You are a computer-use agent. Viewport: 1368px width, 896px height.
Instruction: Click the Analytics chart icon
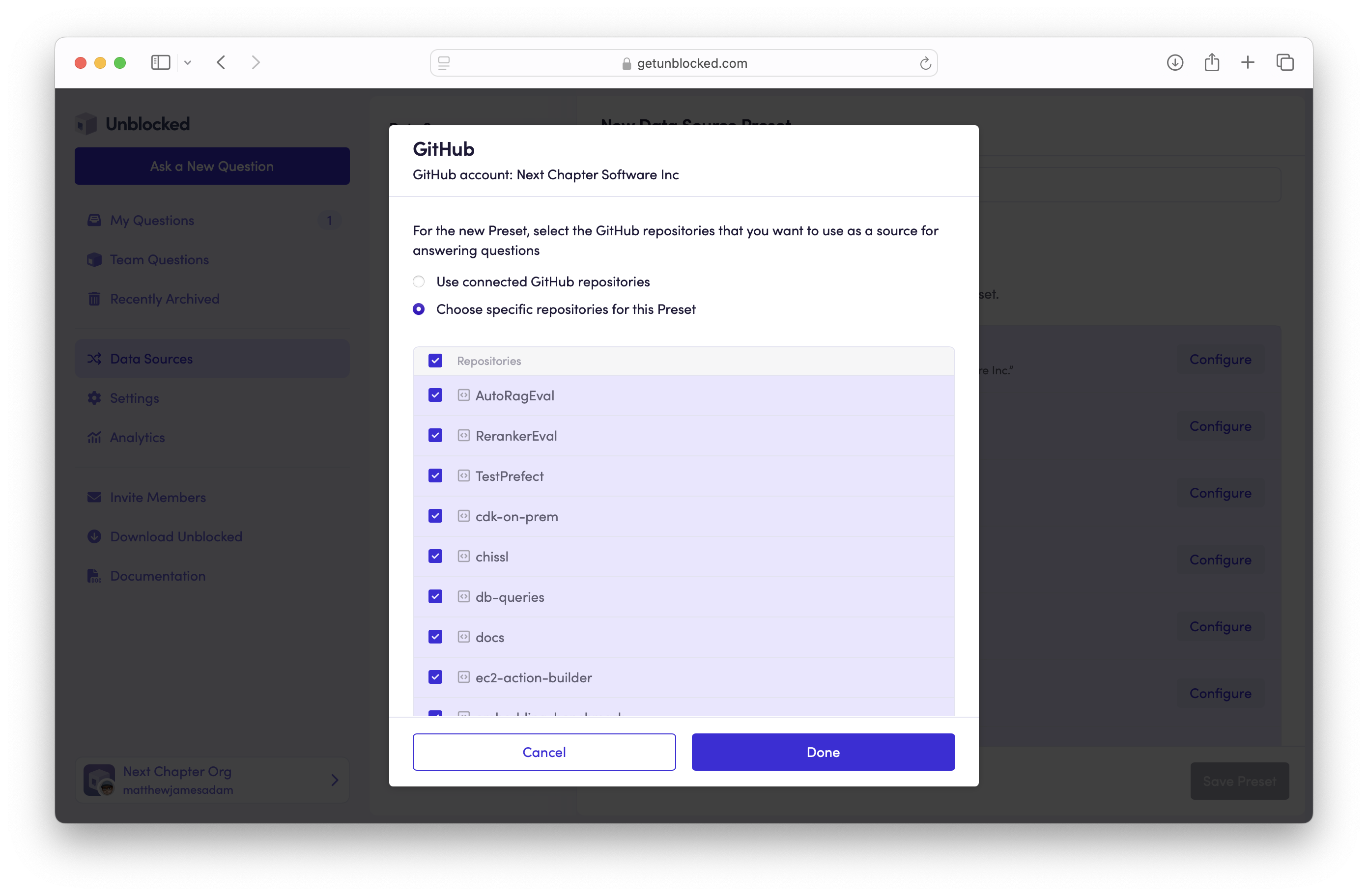click(94, 437)
